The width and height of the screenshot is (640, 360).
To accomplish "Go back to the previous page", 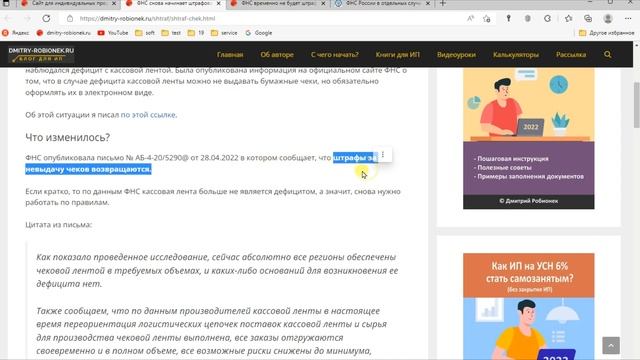I will [8, 18].
